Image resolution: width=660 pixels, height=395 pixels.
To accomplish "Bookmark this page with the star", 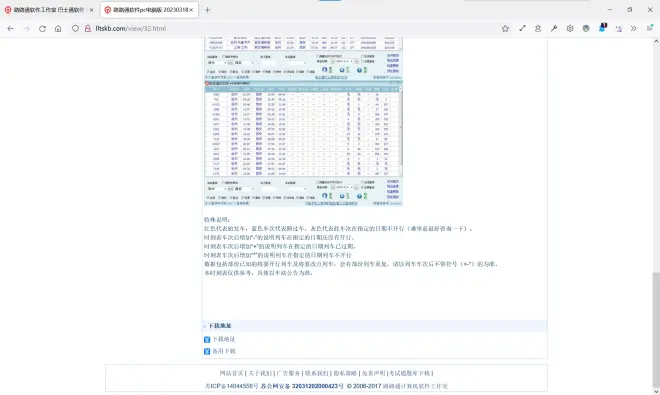I will coord(505,29).
